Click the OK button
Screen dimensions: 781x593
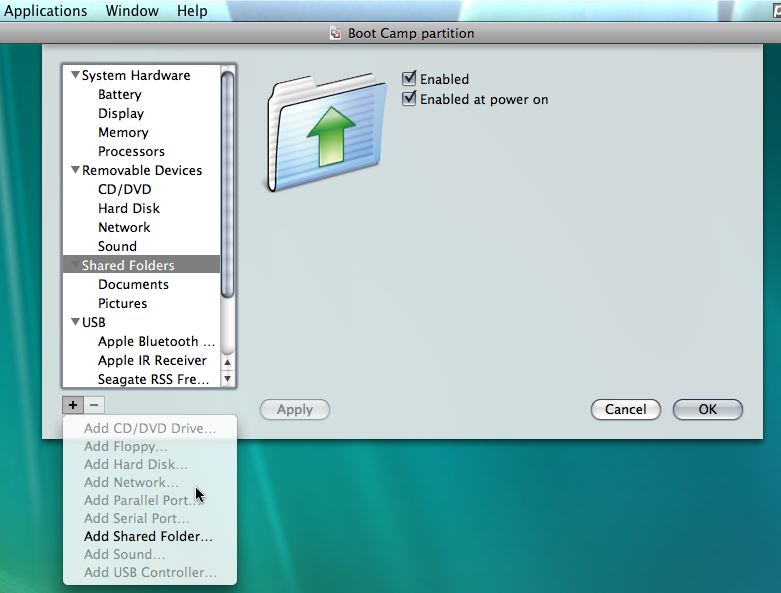pos(708,409)
